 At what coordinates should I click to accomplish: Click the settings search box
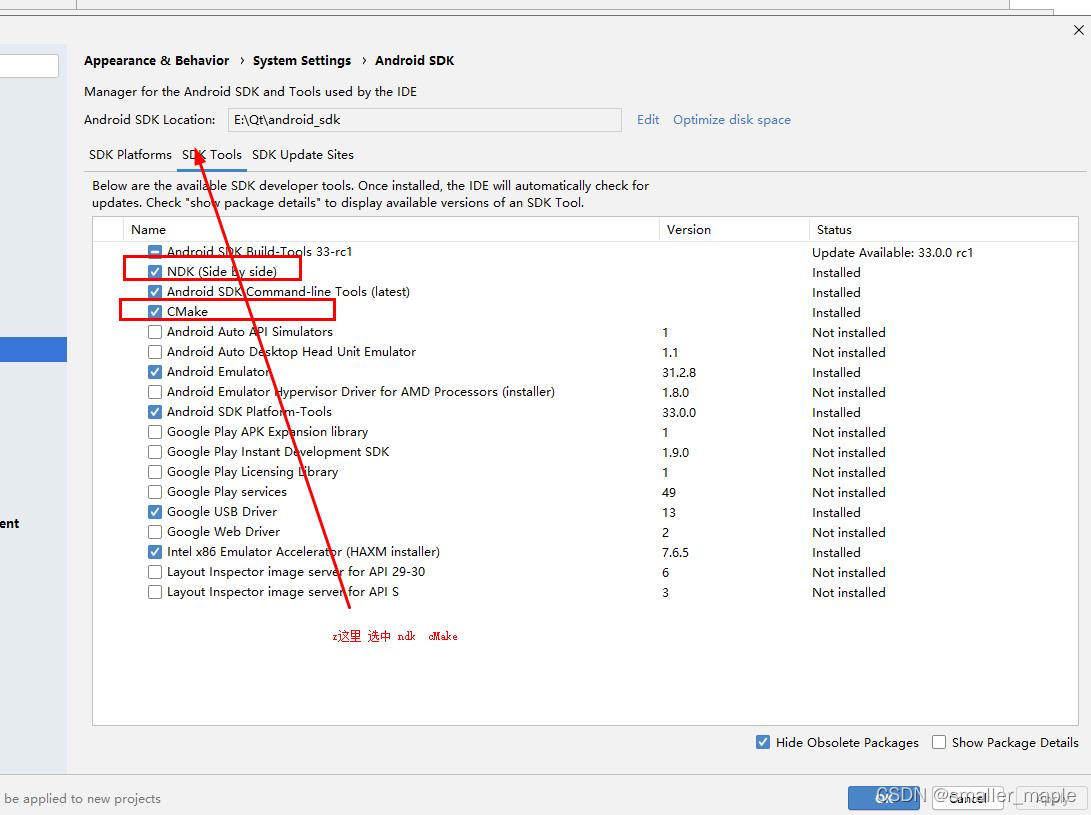(x=28, y=66)
